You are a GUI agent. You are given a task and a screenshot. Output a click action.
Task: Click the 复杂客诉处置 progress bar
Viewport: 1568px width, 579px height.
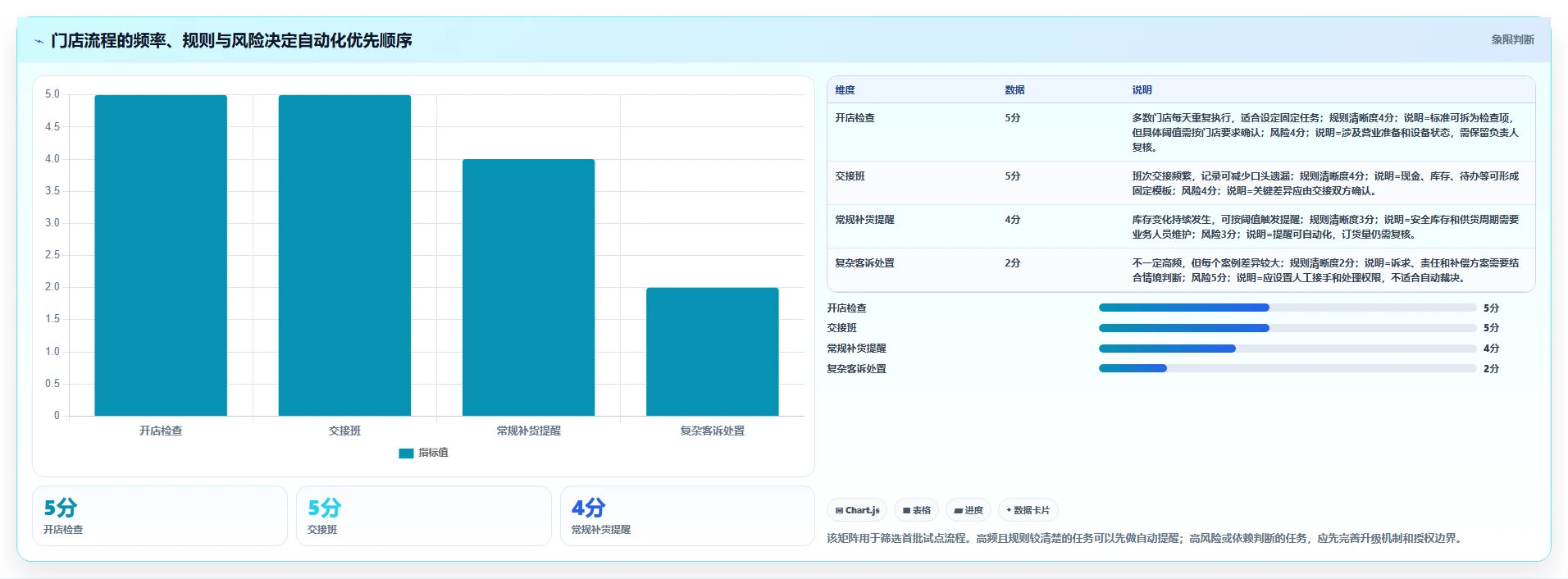(x=1288, y=368)
